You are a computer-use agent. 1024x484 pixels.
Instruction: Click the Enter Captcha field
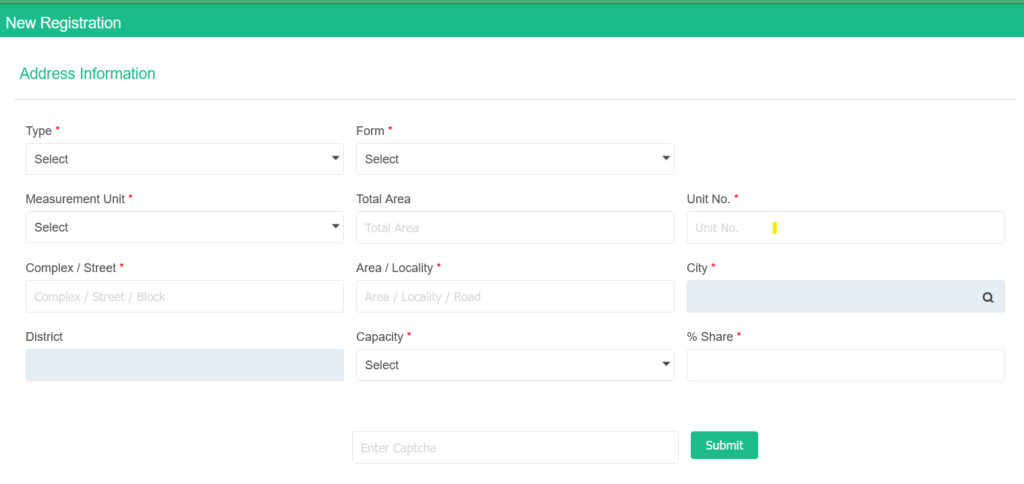click(514, 448)
